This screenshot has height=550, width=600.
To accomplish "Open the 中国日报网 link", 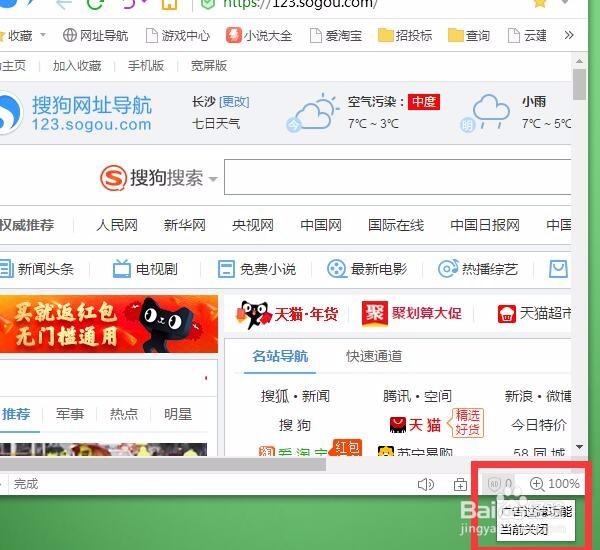I will 485,225.
